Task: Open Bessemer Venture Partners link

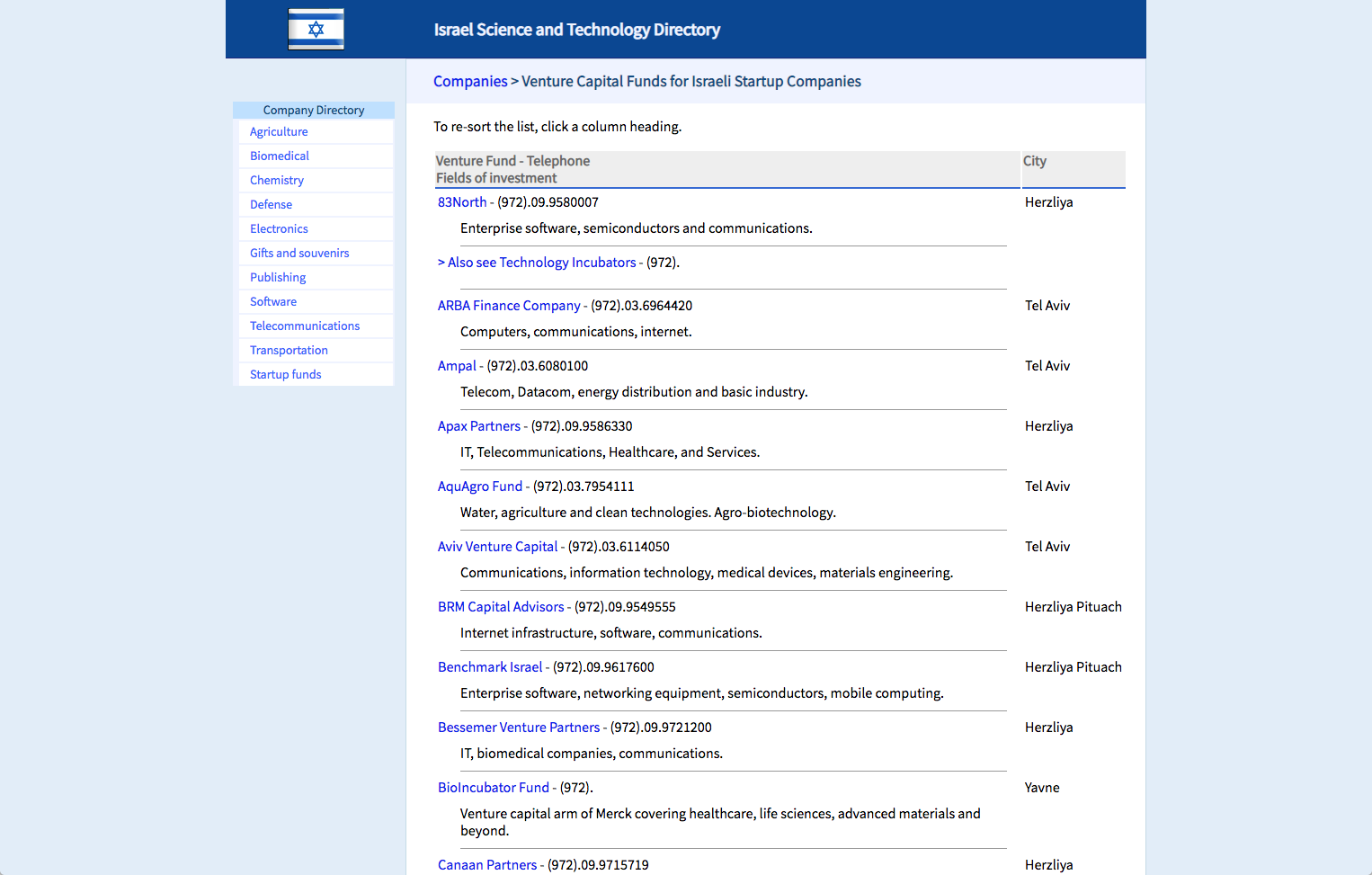Action: pos(519,728)
